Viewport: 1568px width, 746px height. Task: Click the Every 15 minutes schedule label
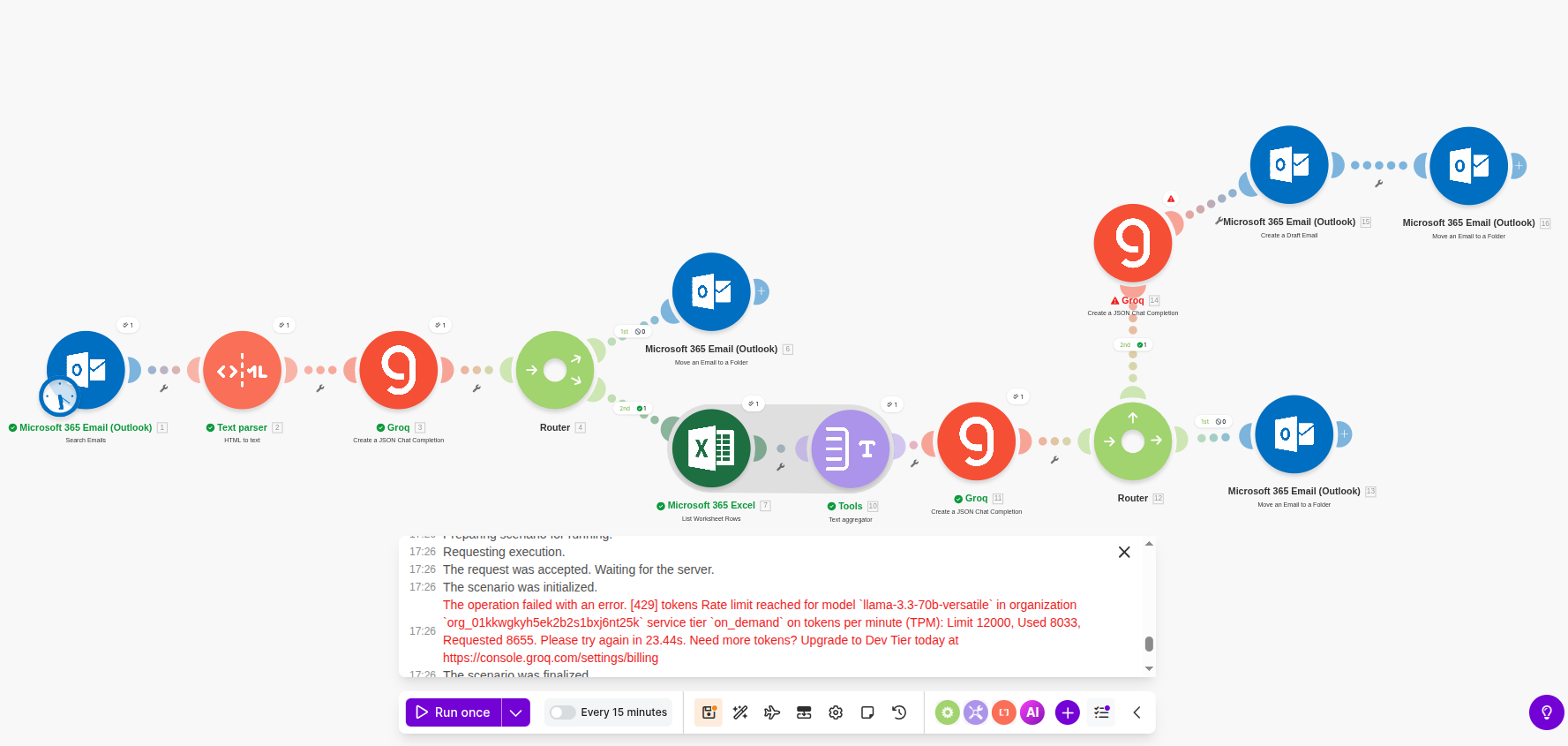(x=624, y=712)
